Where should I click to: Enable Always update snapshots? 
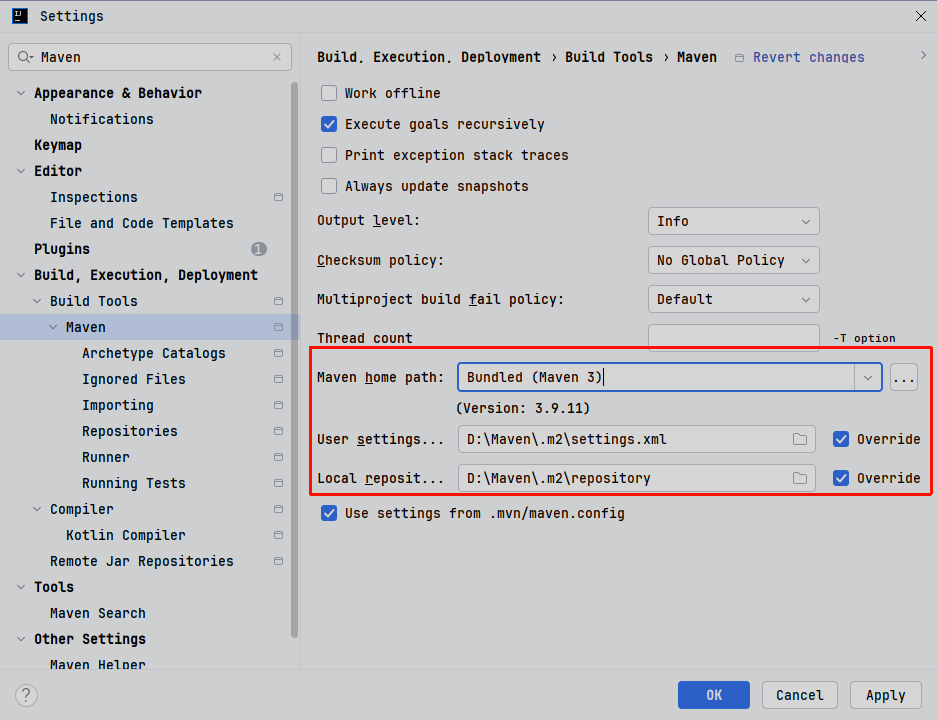pyautogui.click(x=329, y=186)
